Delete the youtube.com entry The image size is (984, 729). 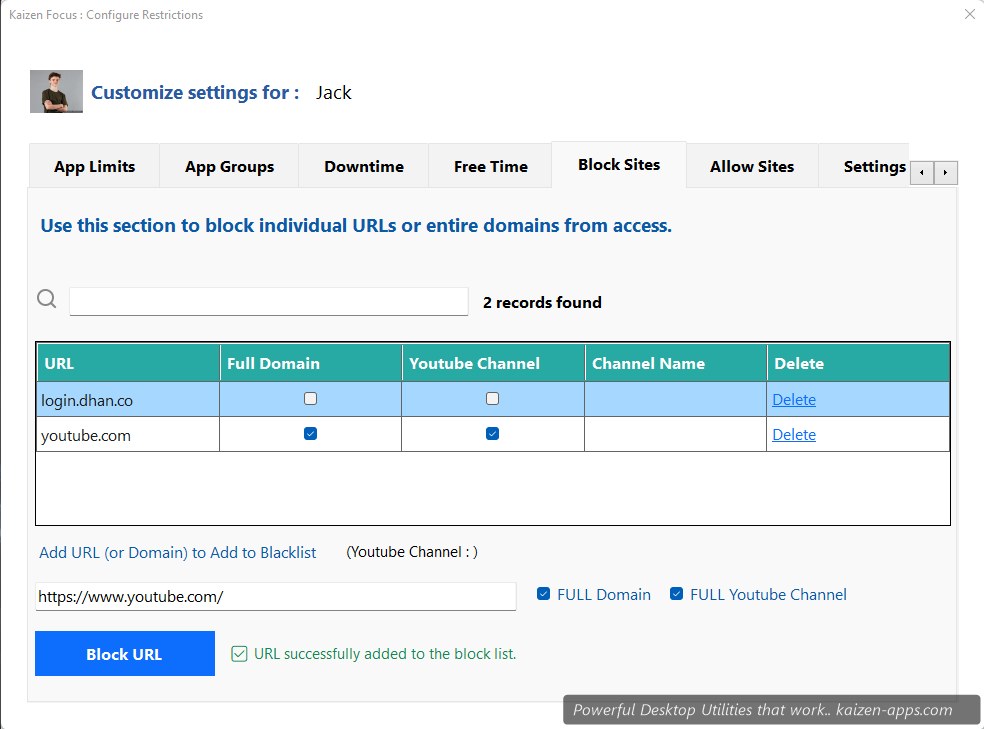click(793, 434)
